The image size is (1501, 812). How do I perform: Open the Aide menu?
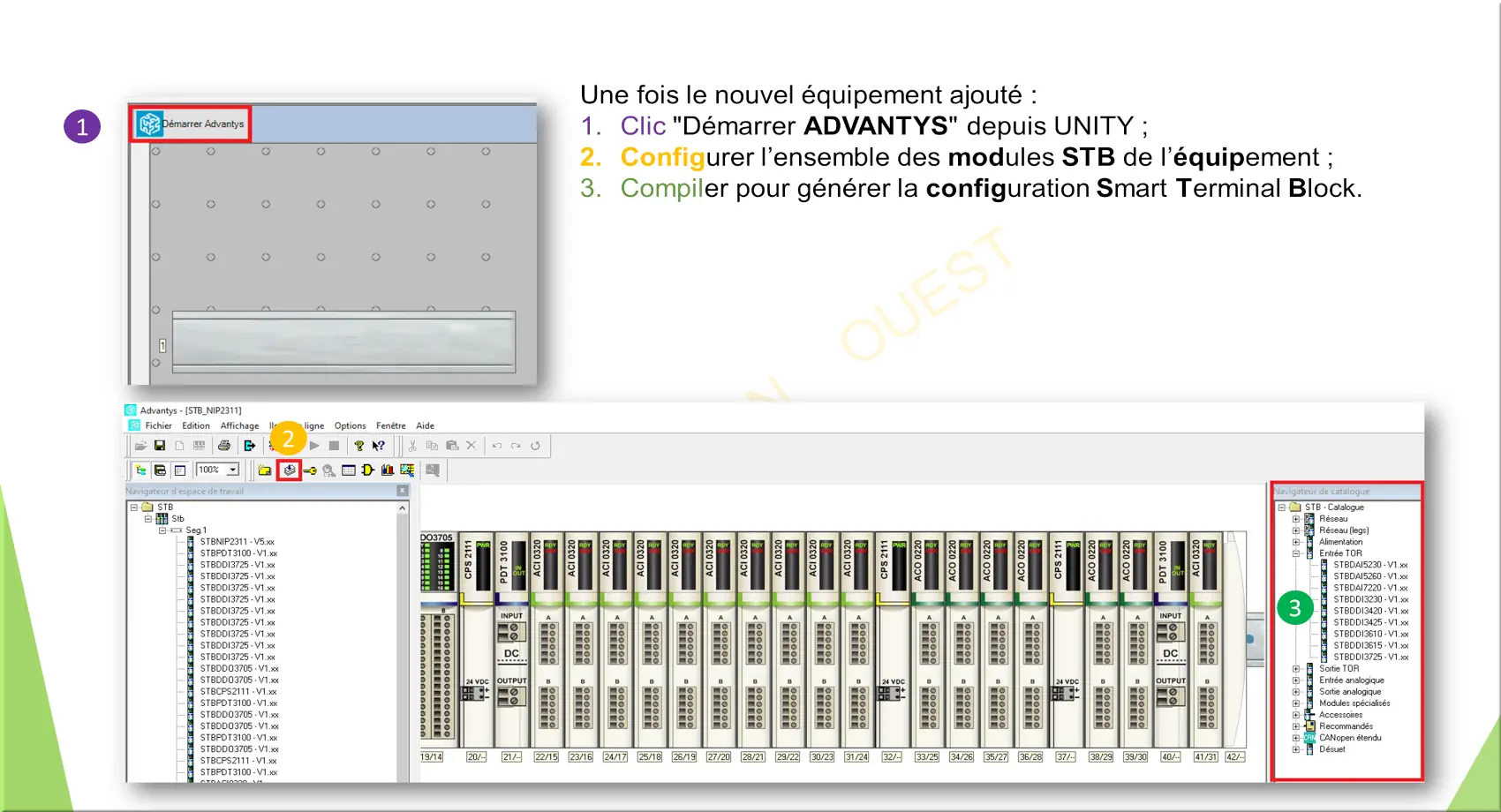425,425
